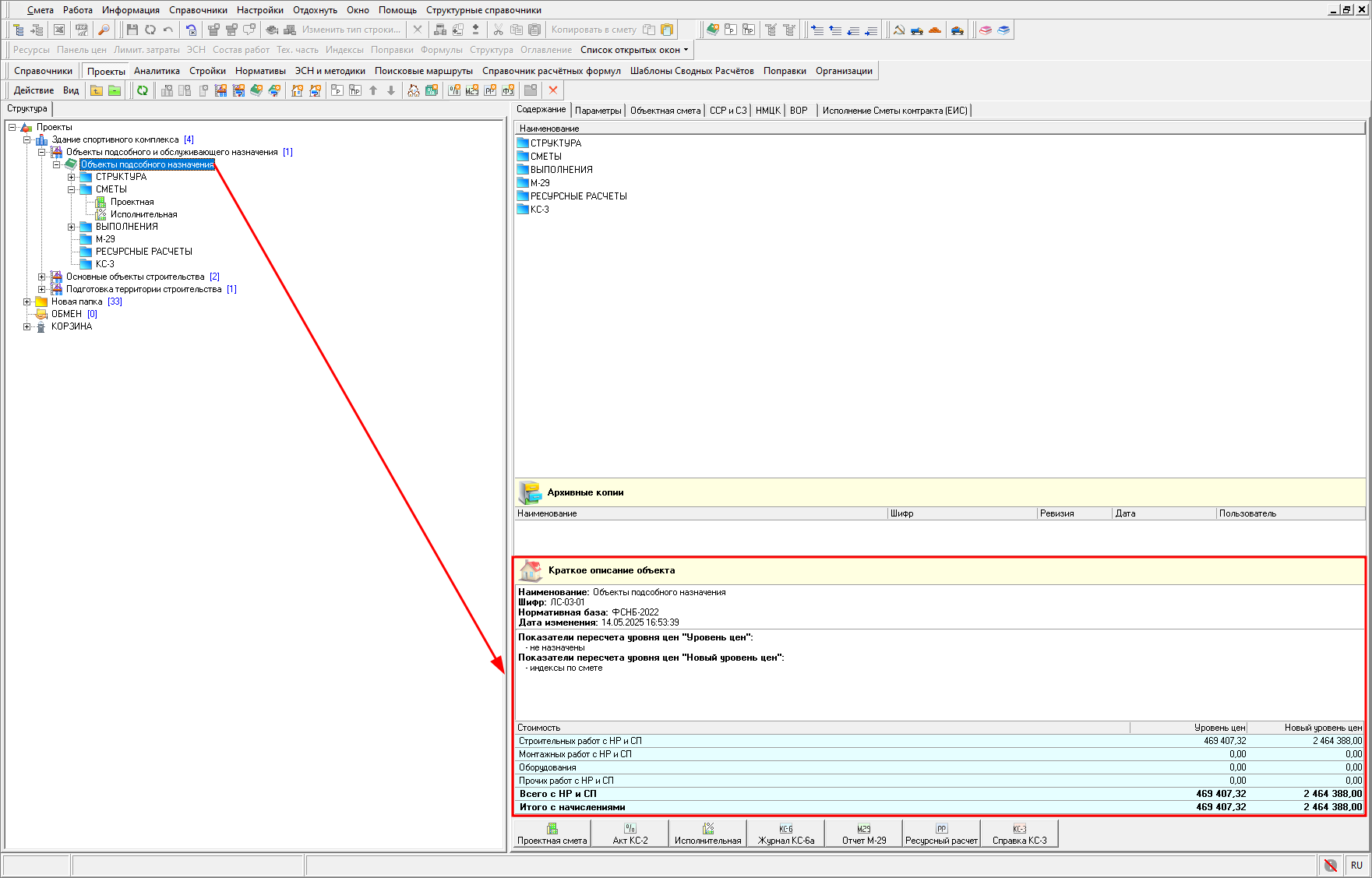
Task: Click the Исполнительная button at bottom
Action: [x=708, y=833]
